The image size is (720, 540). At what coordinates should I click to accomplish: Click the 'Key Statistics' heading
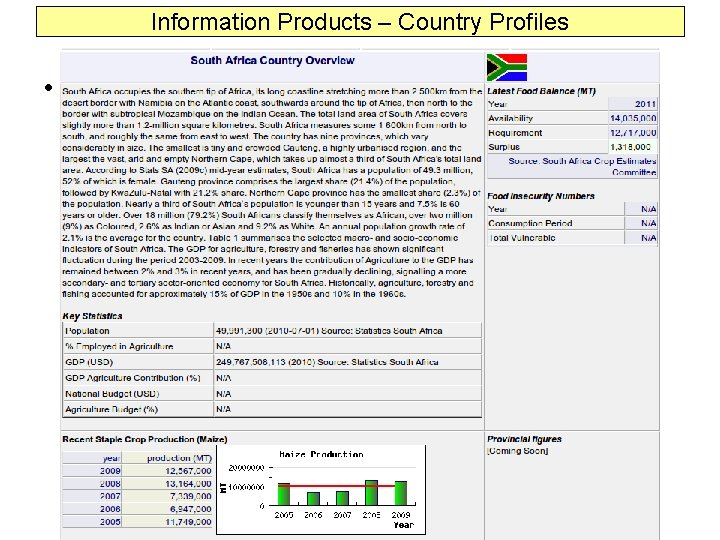92,316
